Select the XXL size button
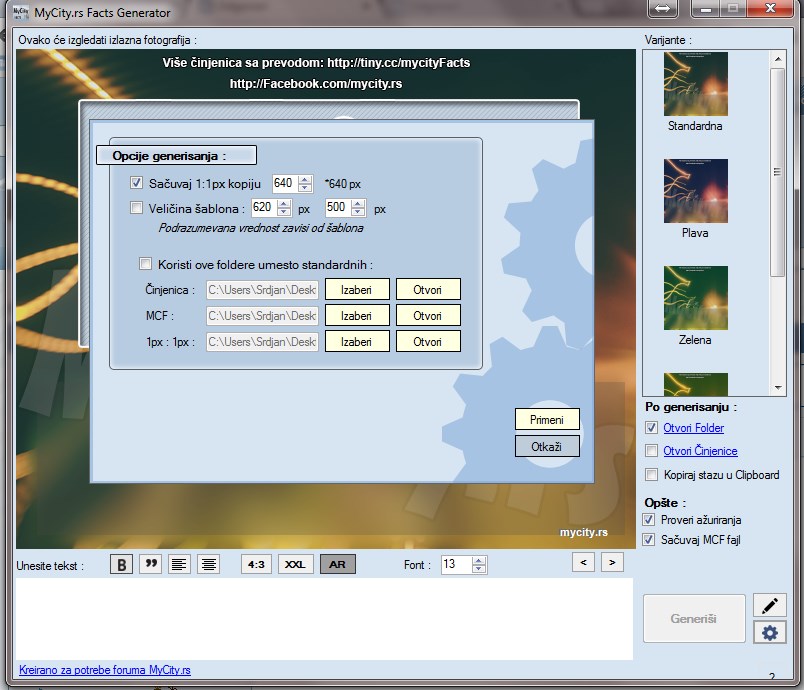Image resolution: width=804 pixels, height=690 pixels. point(295,564)
